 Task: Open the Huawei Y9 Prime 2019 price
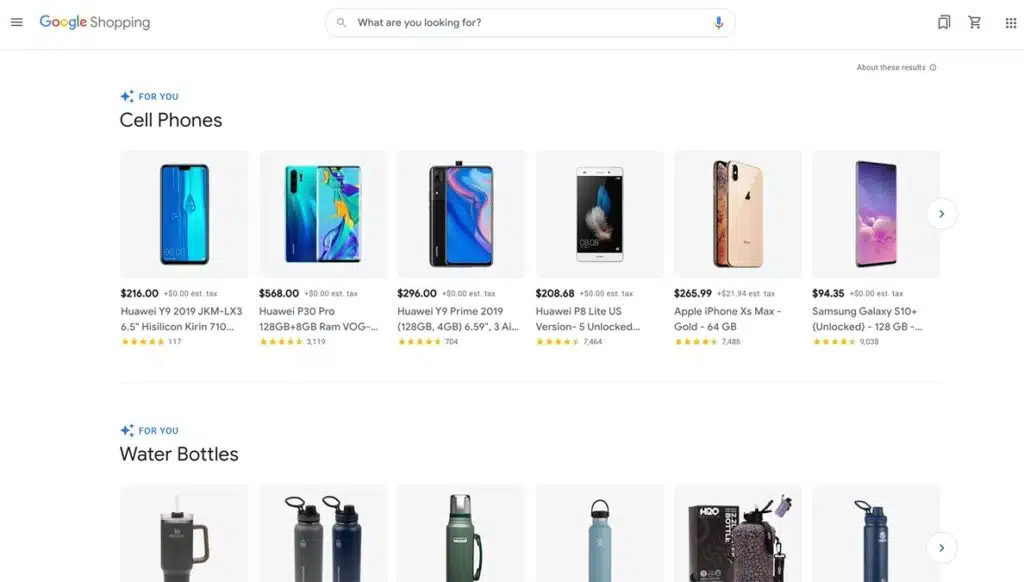414,293
